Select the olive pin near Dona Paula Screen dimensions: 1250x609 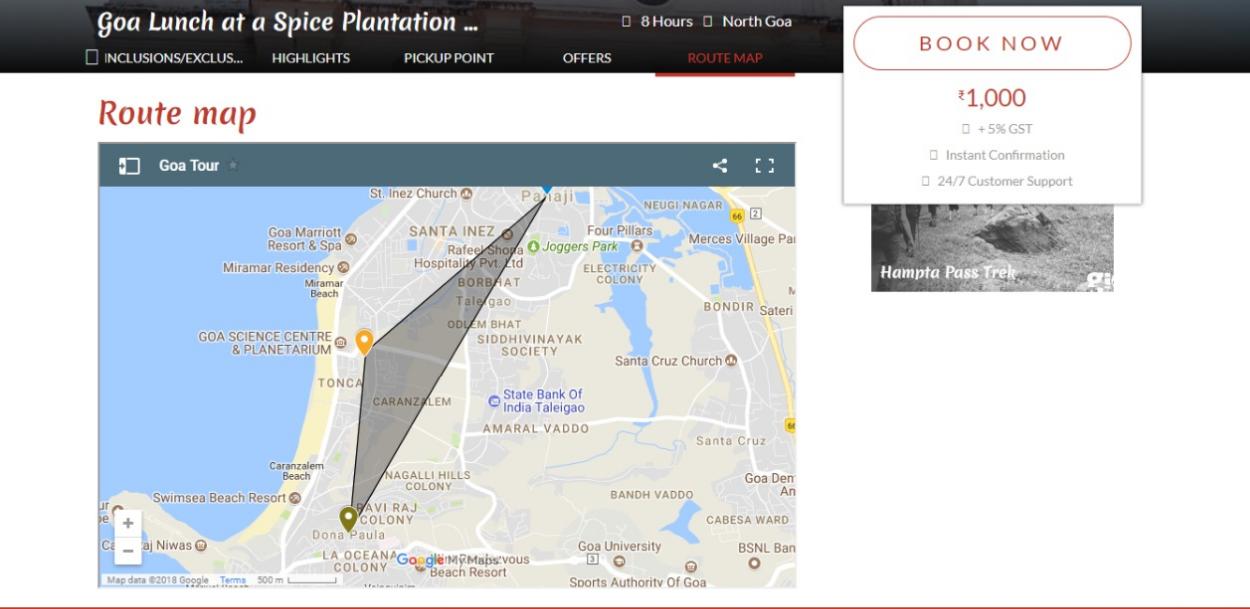pos(348,518)
